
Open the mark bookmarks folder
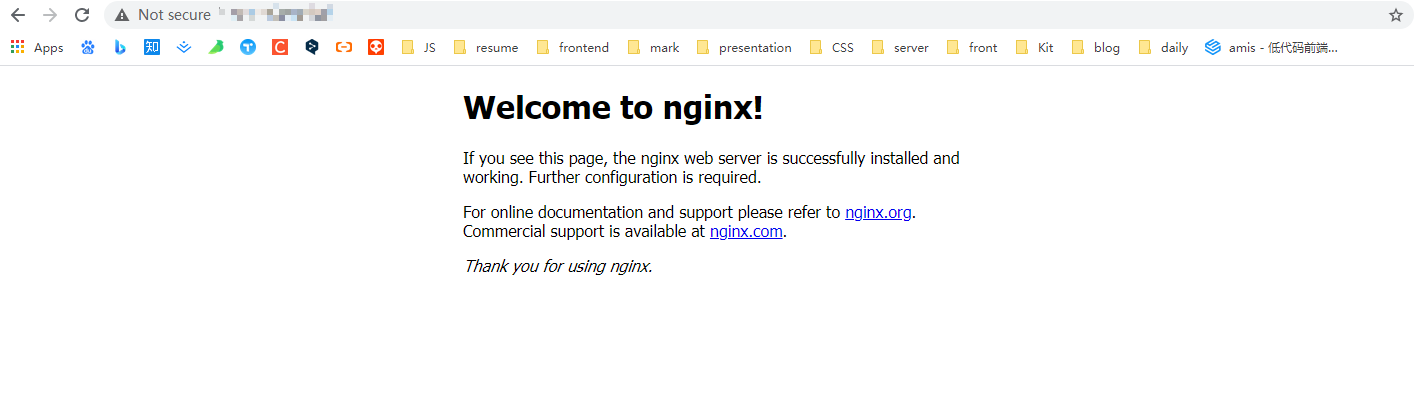(654, 47)
